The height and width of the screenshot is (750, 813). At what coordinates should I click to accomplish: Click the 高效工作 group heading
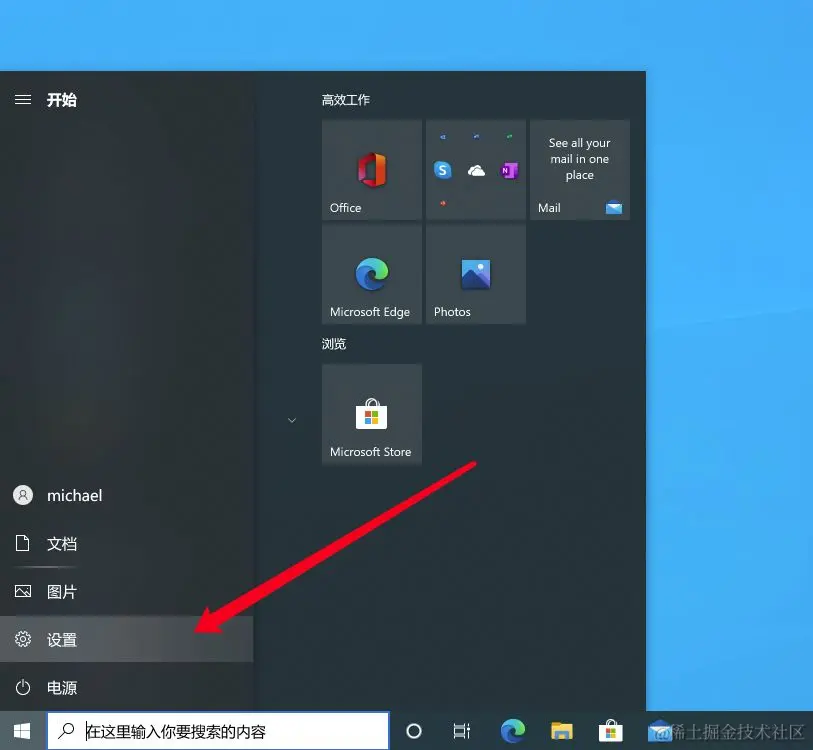click(345, 100)
